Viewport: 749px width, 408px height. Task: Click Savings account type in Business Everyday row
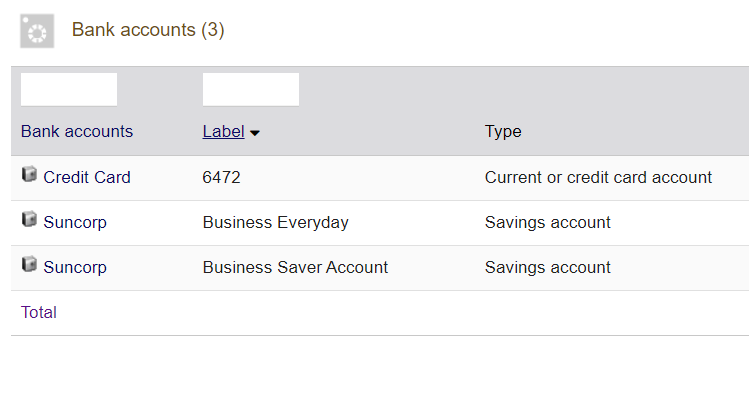click(547, 222)
